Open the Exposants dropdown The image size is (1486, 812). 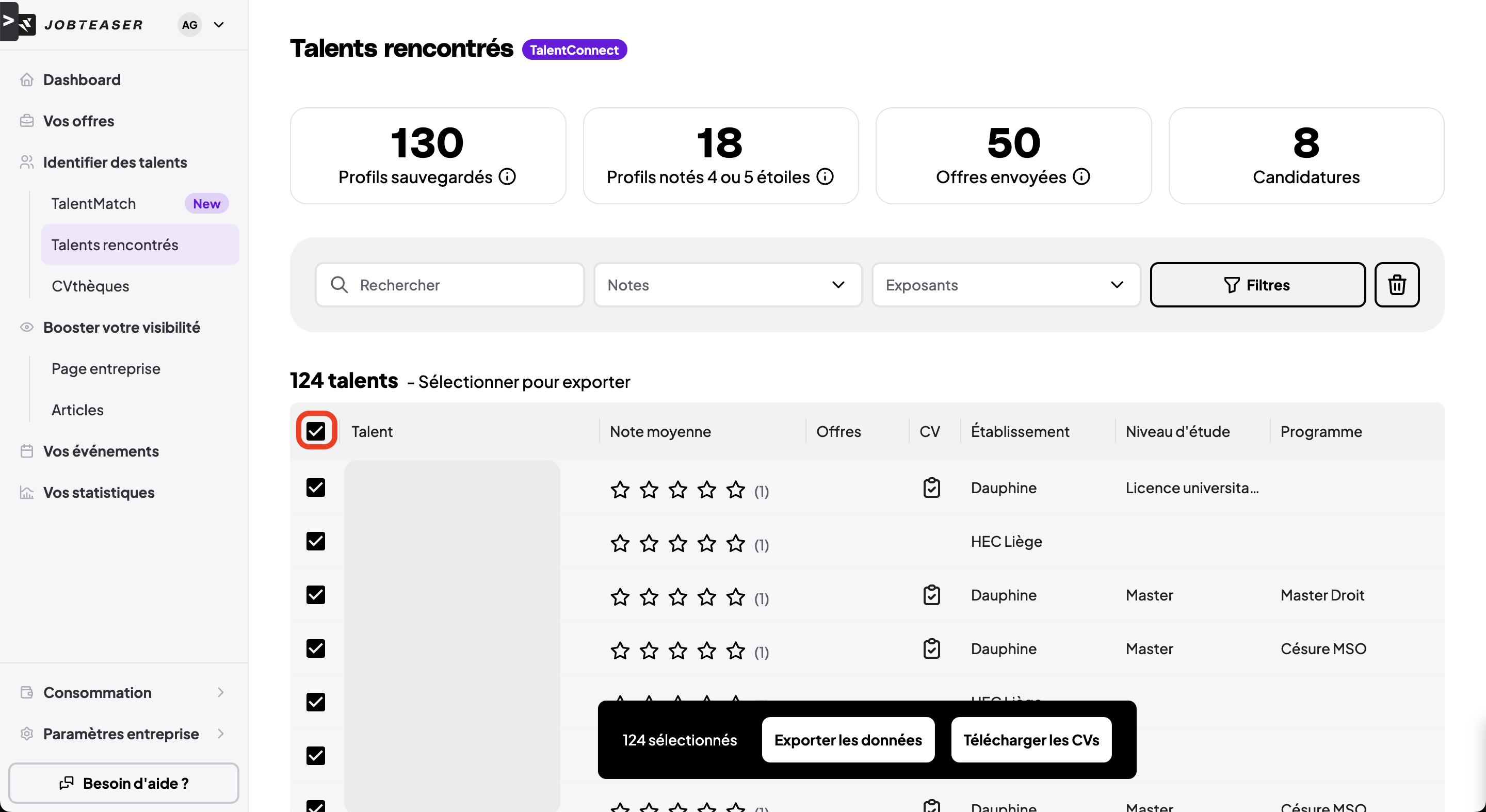coord(1006,285)
